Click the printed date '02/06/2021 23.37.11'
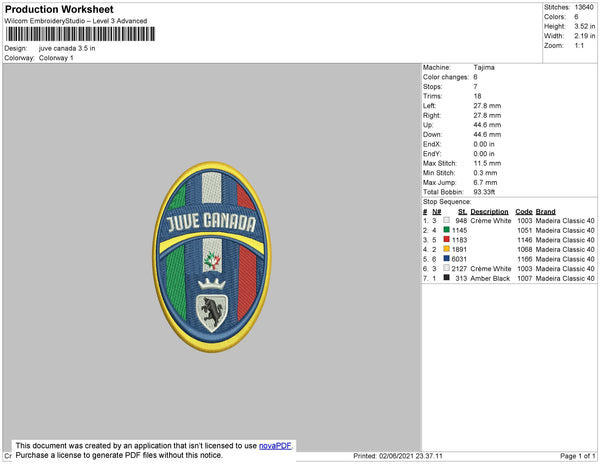Viewport: 600px width, 464px height. [x=411, y=456]
